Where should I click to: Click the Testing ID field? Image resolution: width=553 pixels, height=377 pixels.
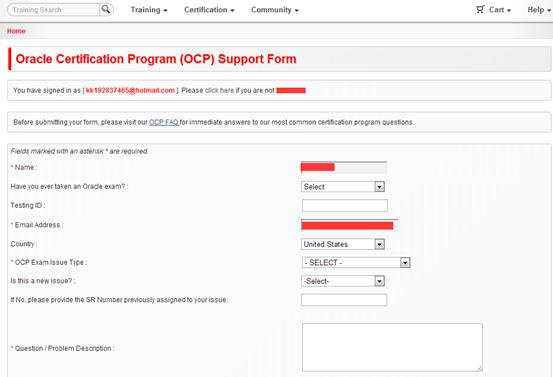pyautogui.click(x=345, y=205)
